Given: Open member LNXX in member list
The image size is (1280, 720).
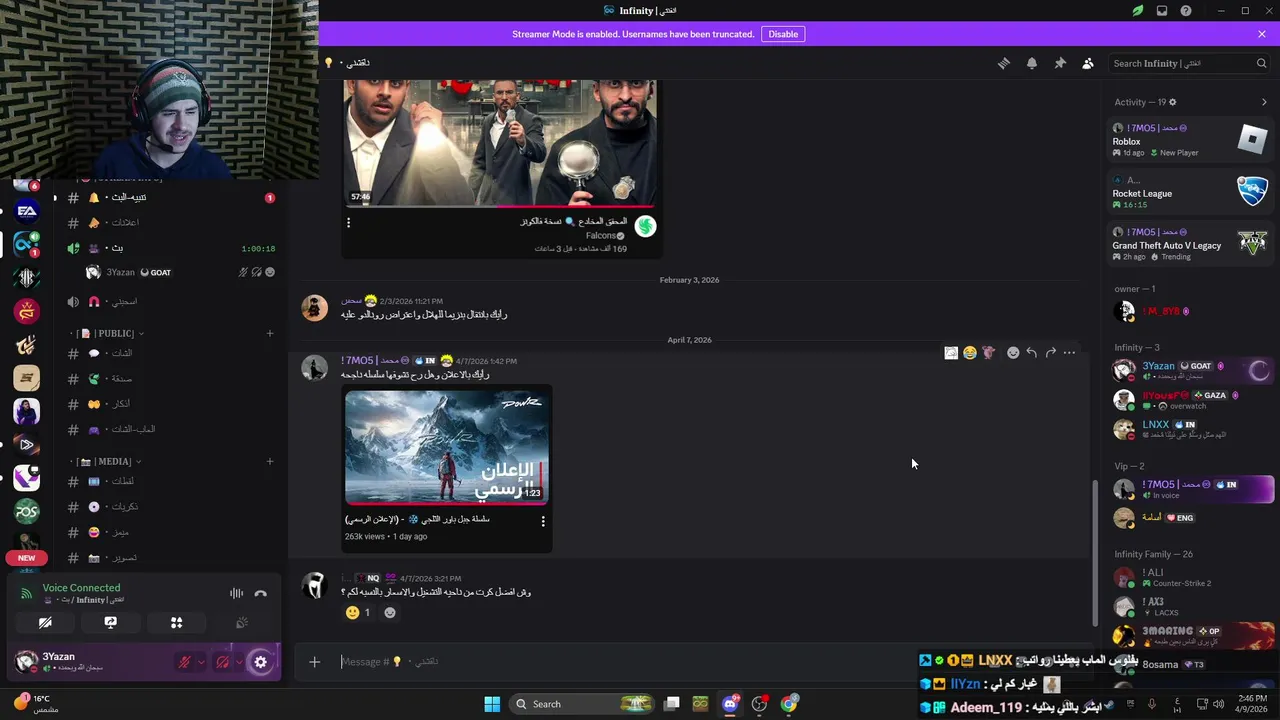Looking at the screenshot, I should (1190, 429).
